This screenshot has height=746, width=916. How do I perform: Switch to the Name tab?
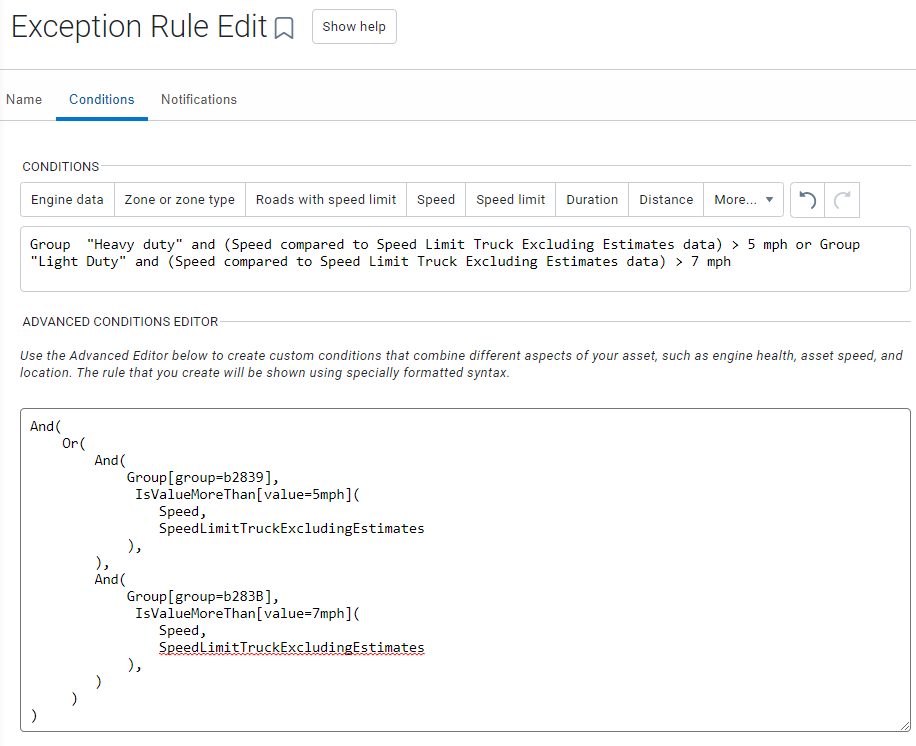coord(24,99)
